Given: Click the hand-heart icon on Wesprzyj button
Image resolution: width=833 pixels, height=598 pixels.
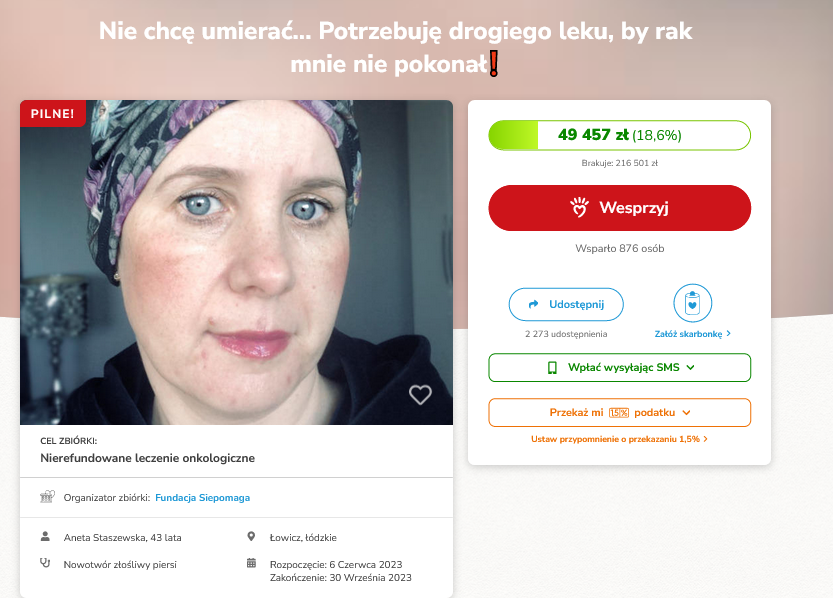Looking at the screenshot, I should (x=580, y=207).
